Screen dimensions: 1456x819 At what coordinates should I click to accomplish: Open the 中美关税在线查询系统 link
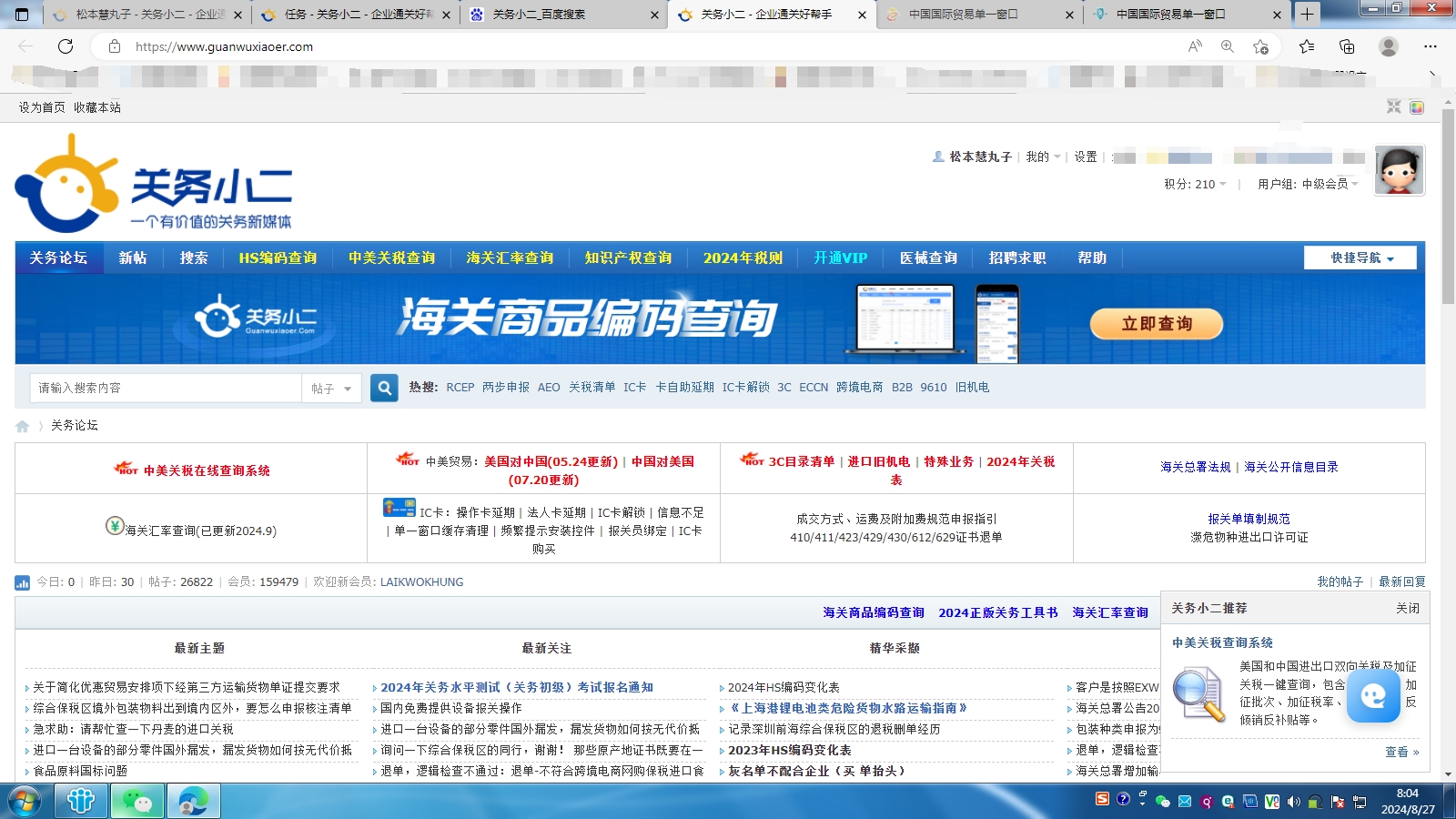pos(207,470)
